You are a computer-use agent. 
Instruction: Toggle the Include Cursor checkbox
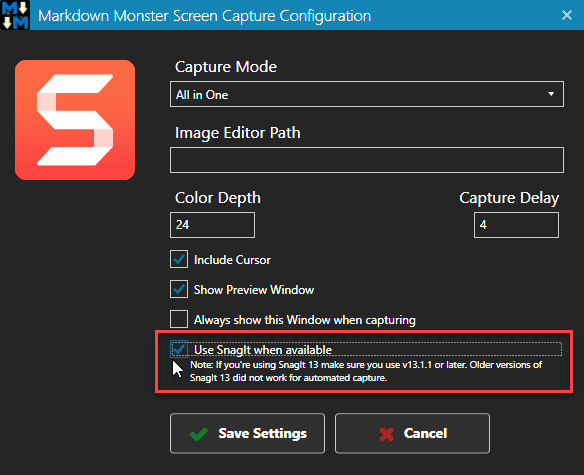179,259
